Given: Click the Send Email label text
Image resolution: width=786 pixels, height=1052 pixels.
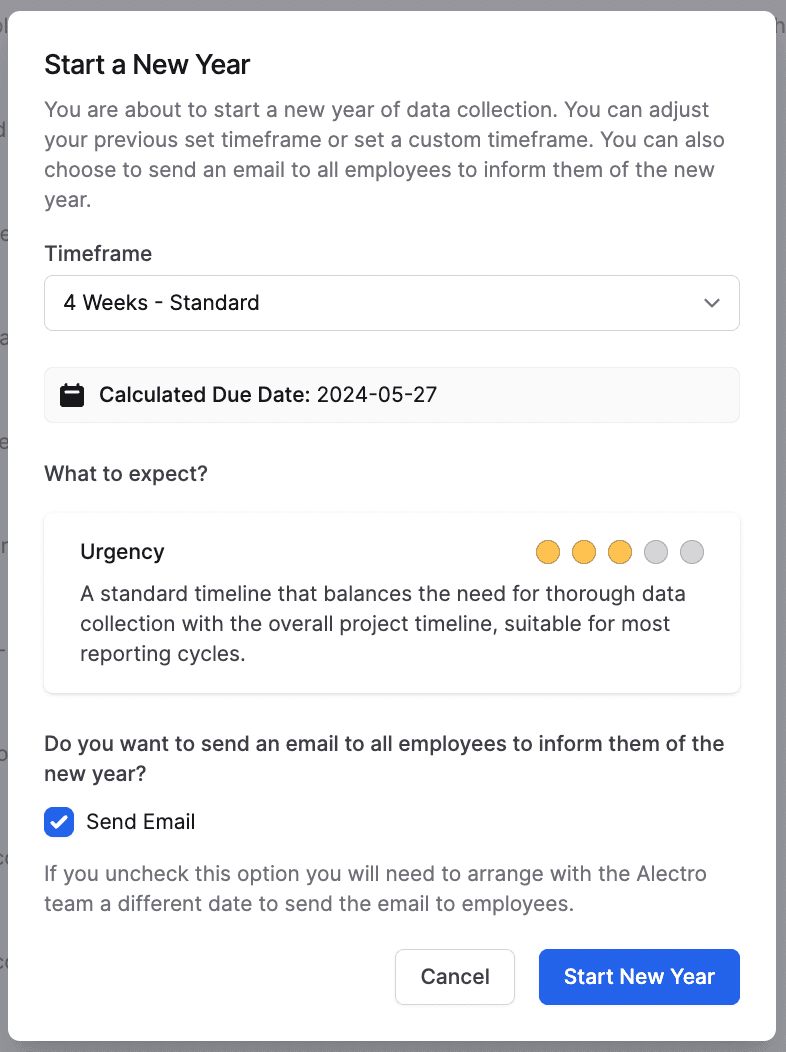Looking at the screenshot, I should pos(141,822).
